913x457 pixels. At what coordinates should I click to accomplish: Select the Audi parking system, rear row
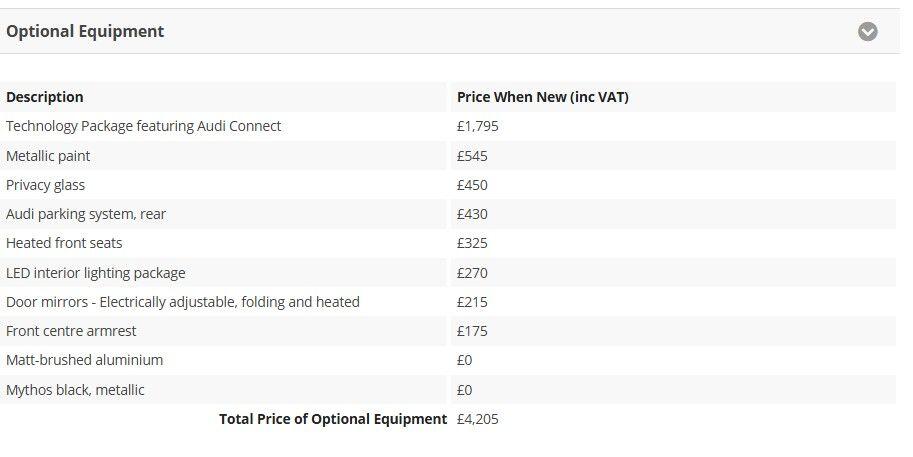coord(448,214)
